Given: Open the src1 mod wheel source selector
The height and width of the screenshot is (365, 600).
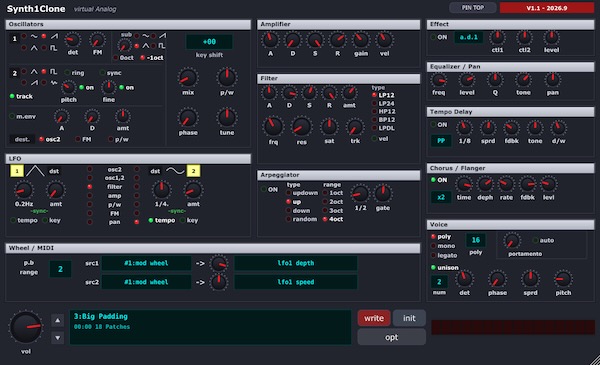Looking at the screenshot, I should pos(146,263).
